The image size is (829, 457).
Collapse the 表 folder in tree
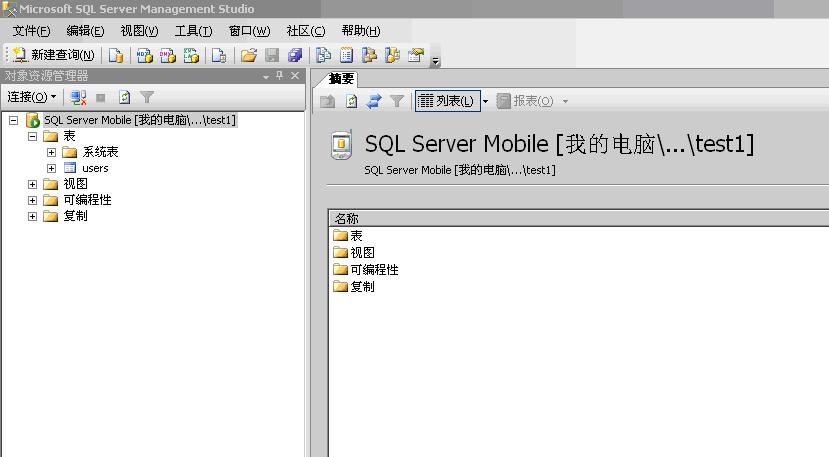[32, 136]
